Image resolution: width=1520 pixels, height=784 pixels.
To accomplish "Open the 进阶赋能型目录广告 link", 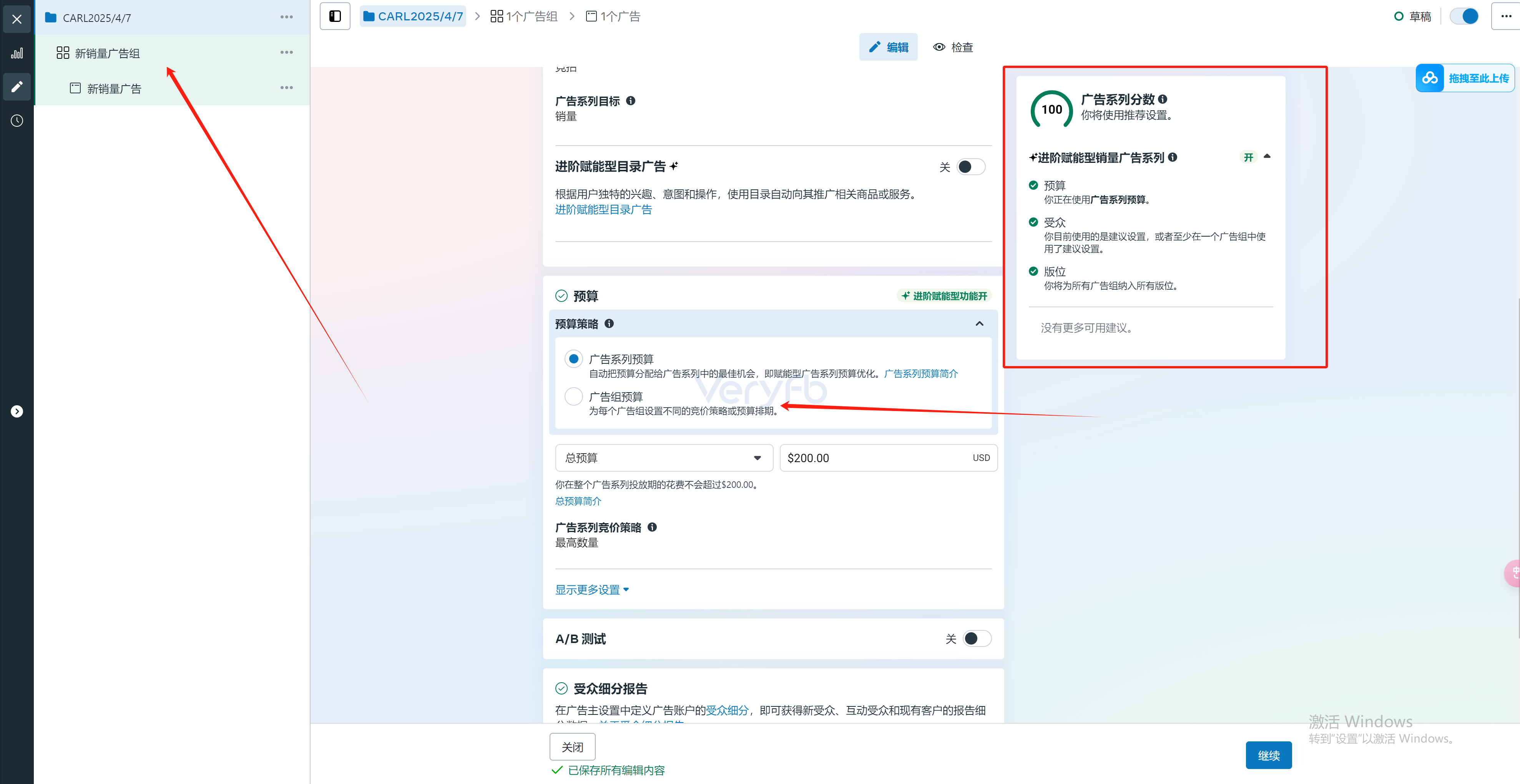I will (603, 209).
